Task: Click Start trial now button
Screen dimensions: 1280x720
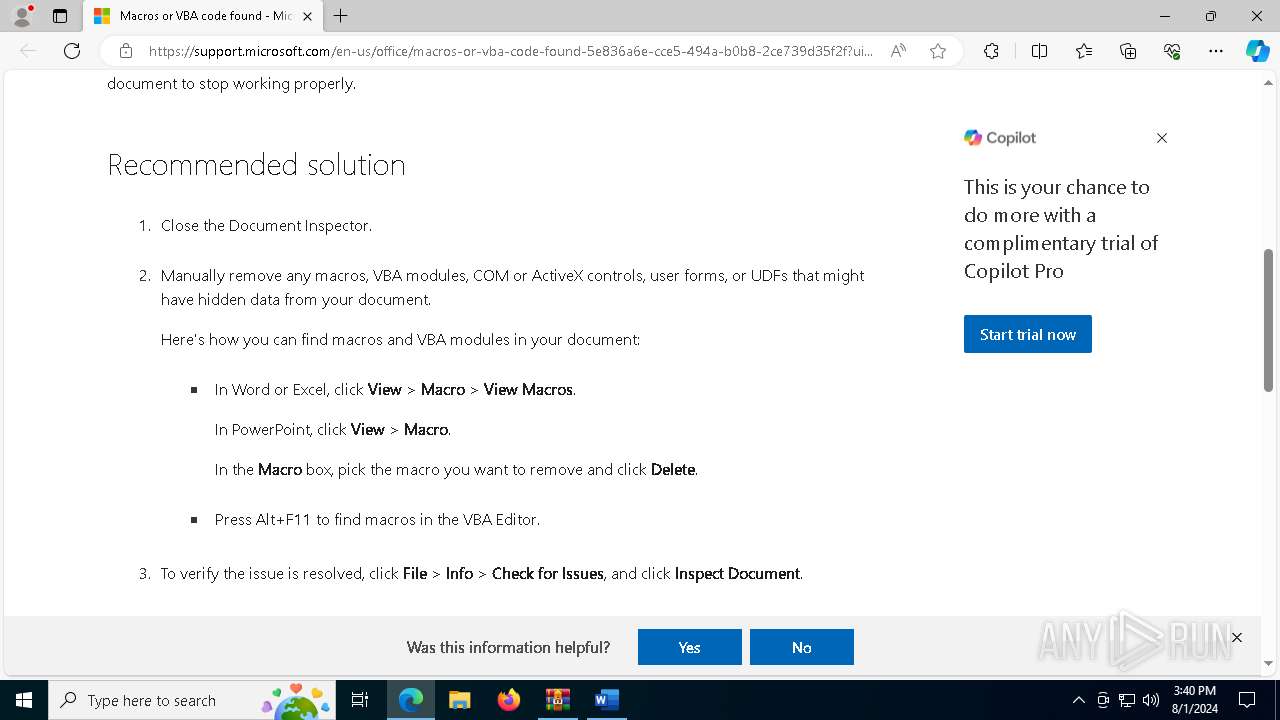Action: pos(1027,334)
